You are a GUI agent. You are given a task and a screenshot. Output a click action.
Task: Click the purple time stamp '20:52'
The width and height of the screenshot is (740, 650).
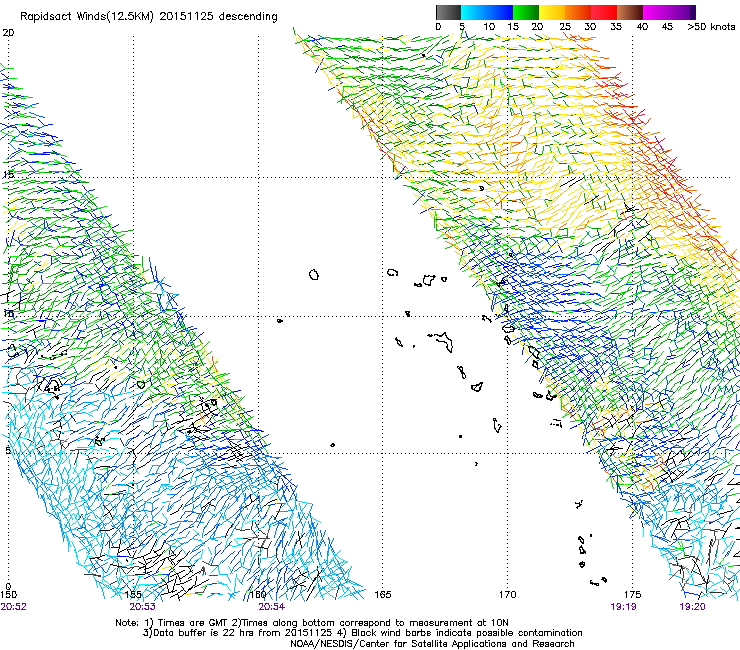(13, 607)
